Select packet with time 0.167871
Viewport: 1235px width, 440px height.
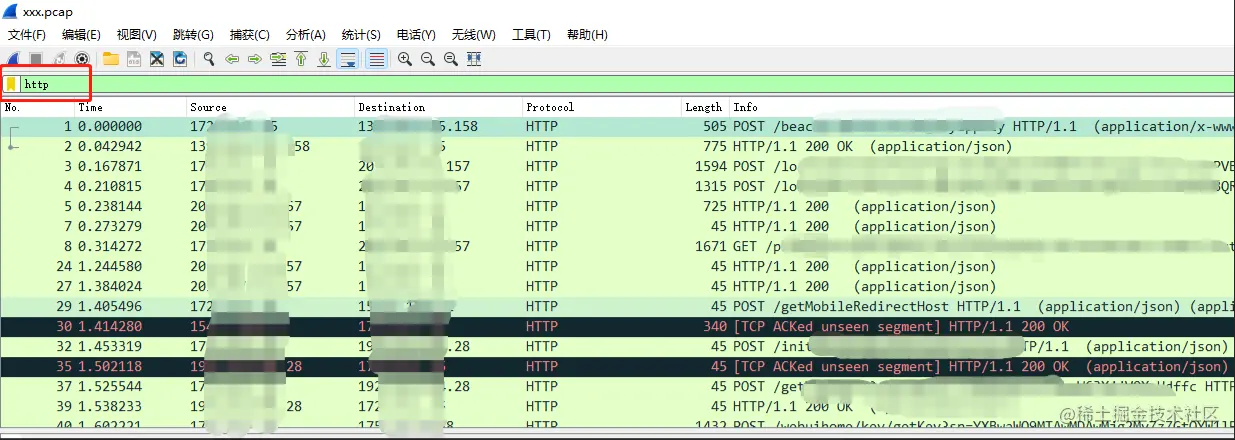[618, 166]
